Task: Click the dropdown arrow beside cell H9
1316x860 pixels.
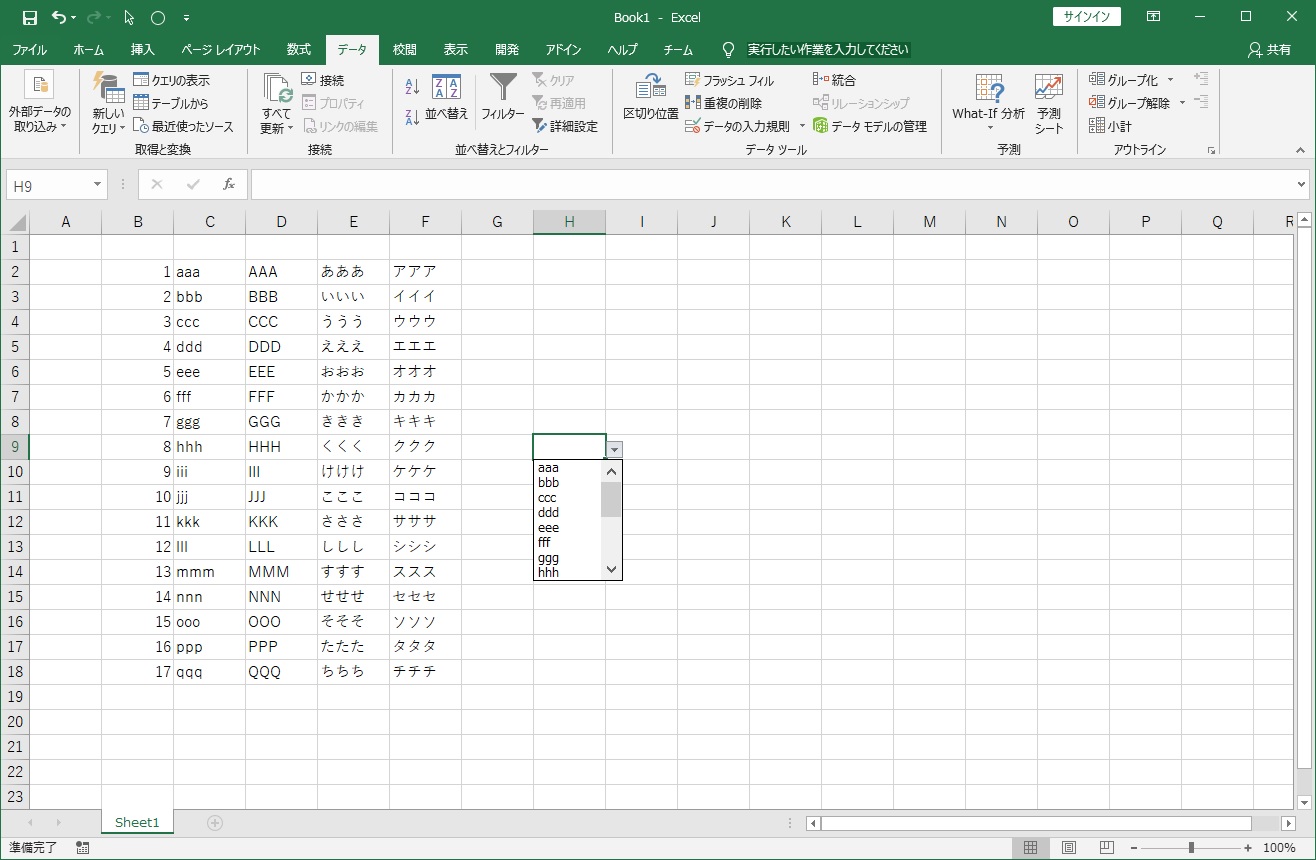Action: click(615, 450)
